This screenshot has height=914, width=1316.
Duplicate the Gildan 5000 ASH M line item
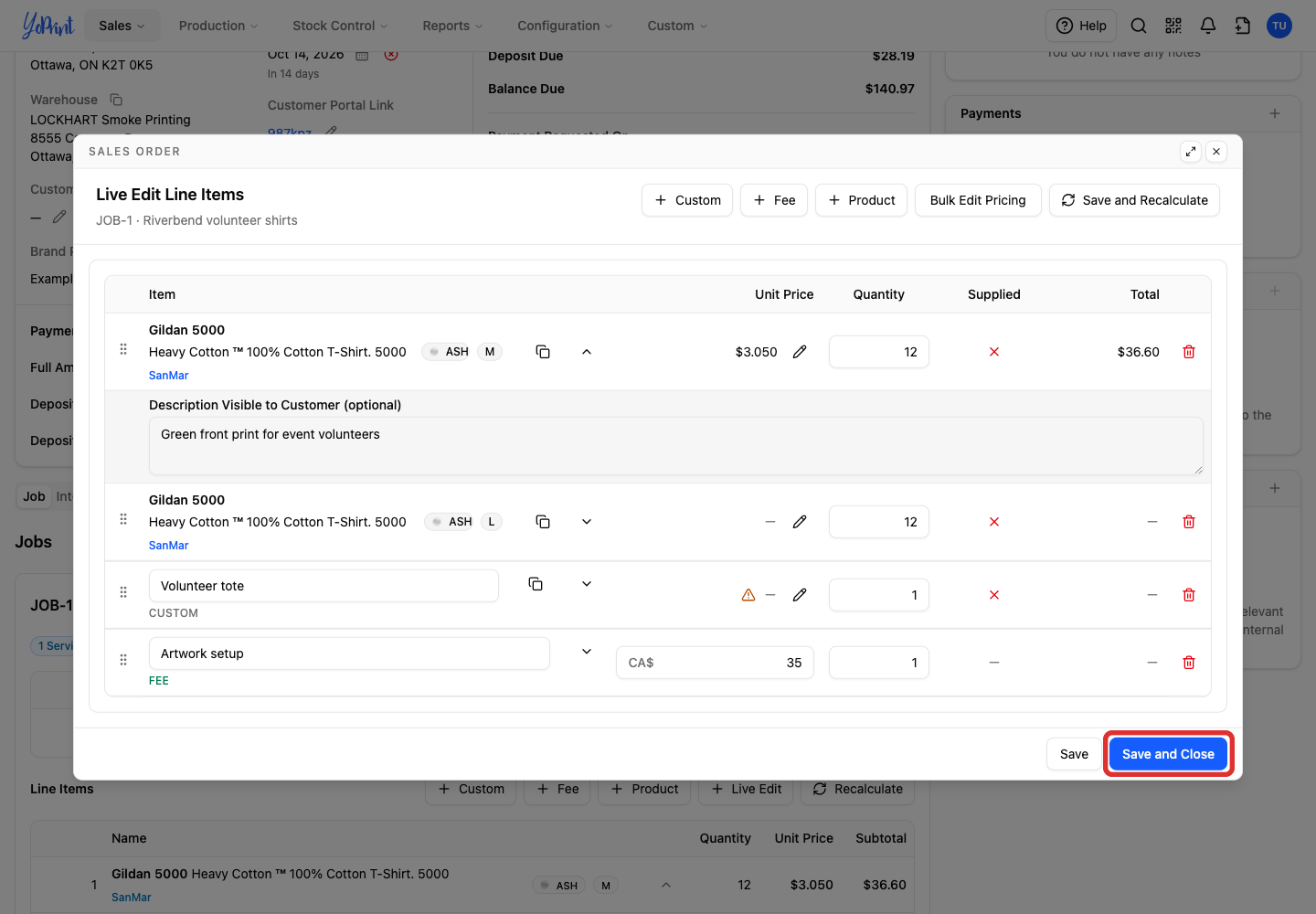(x=543, y=352)
